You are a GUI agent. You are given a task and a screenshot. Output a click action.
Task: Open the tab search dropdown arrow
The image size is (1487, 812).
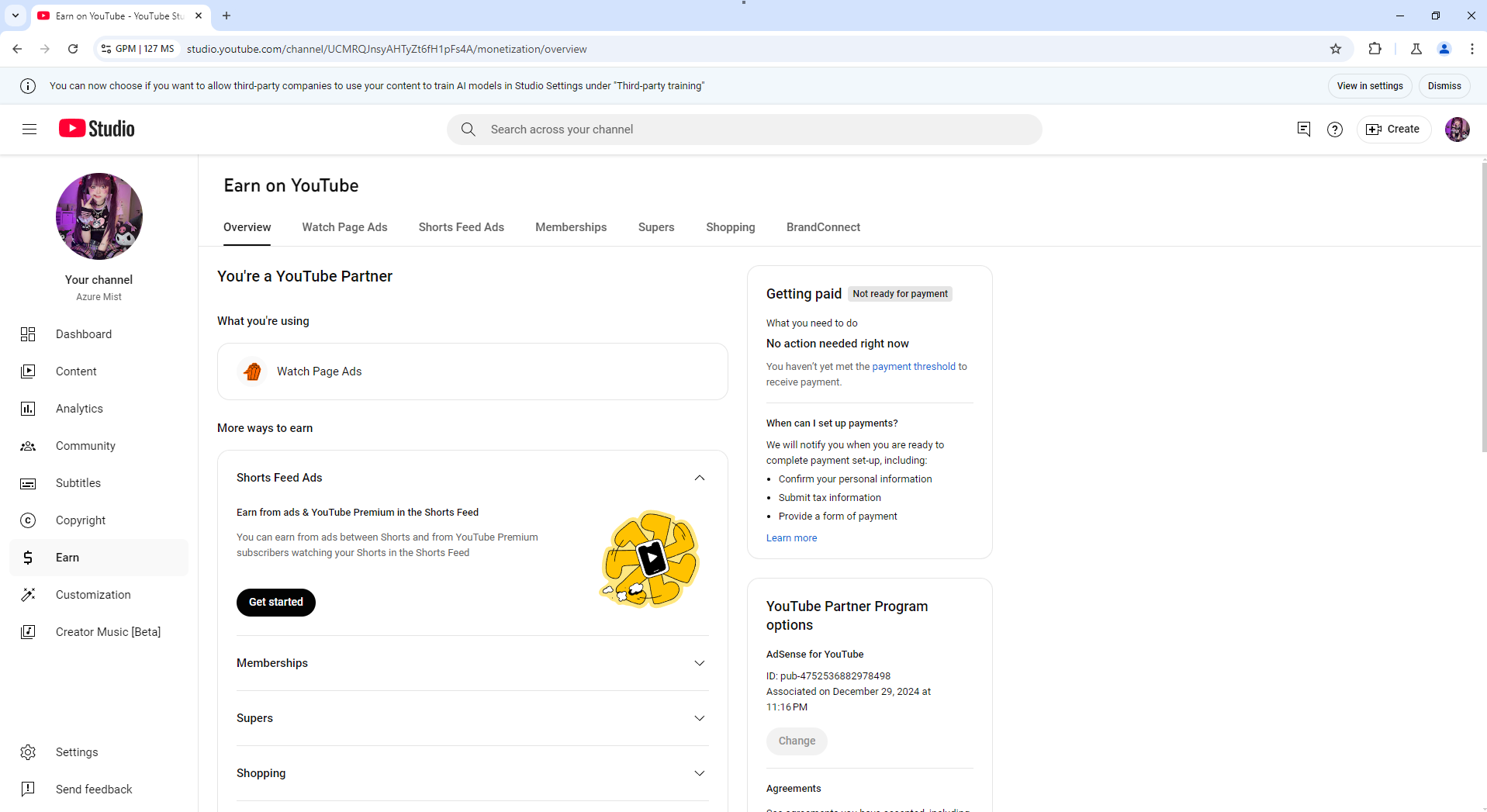[x=16, y=16]
